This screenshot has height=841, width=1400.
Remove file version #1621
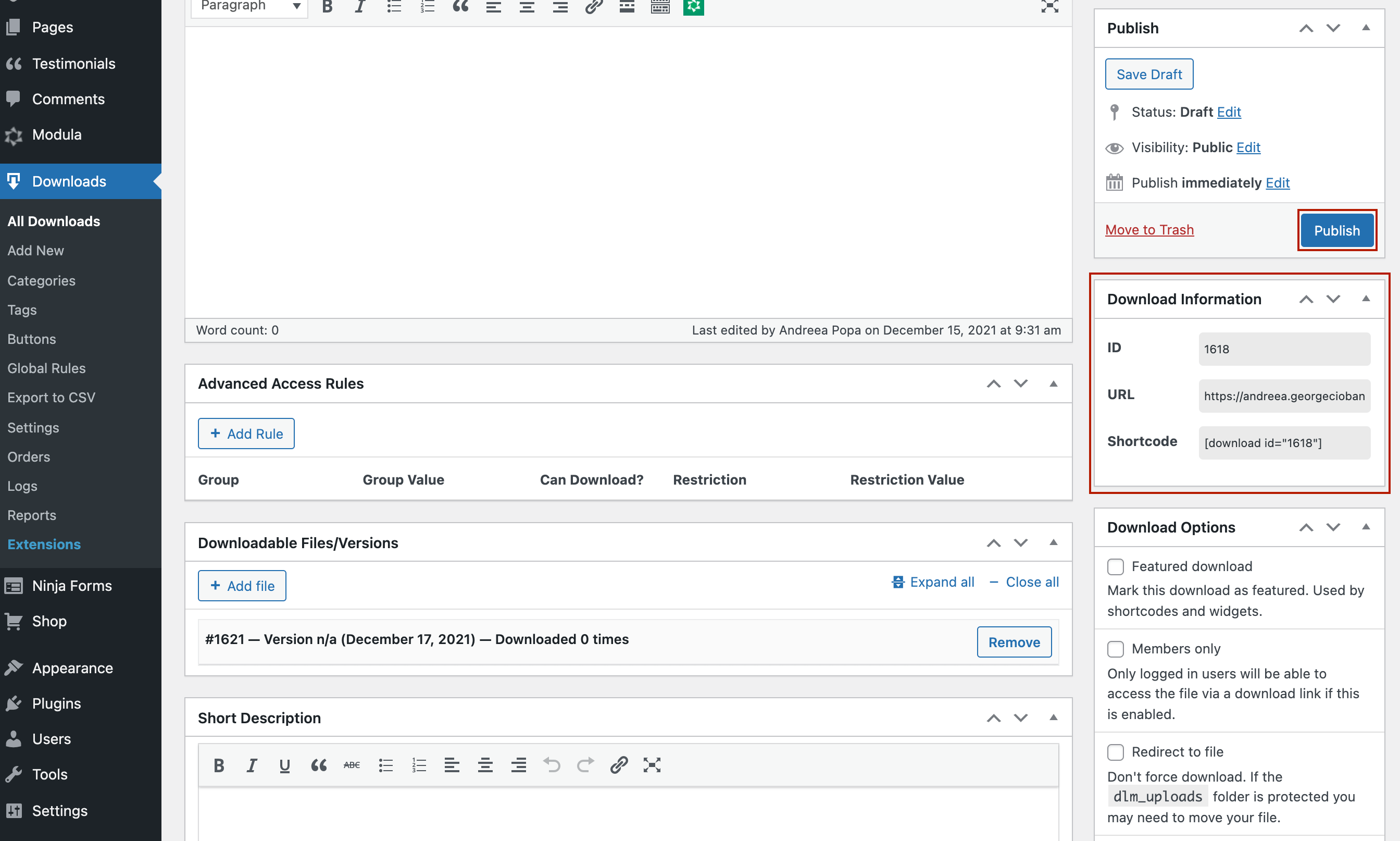(1014, 642)
